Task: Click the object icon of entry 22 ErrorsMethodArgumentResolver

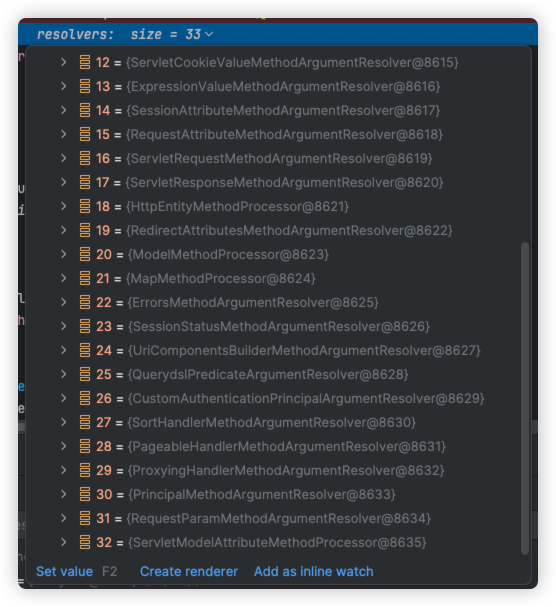Action: coord(85,302)
